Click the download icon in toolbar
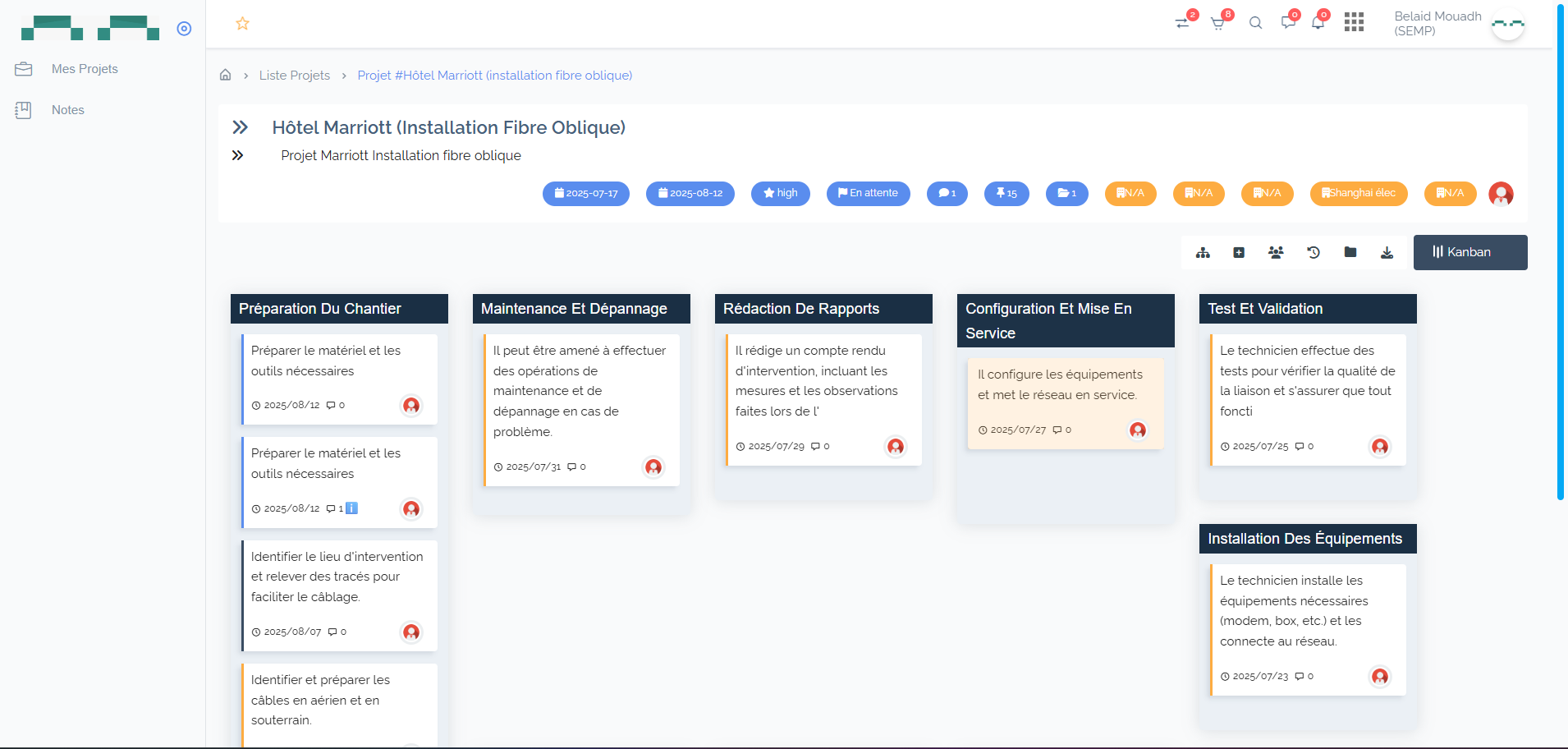 click(x=1387, y=252)
